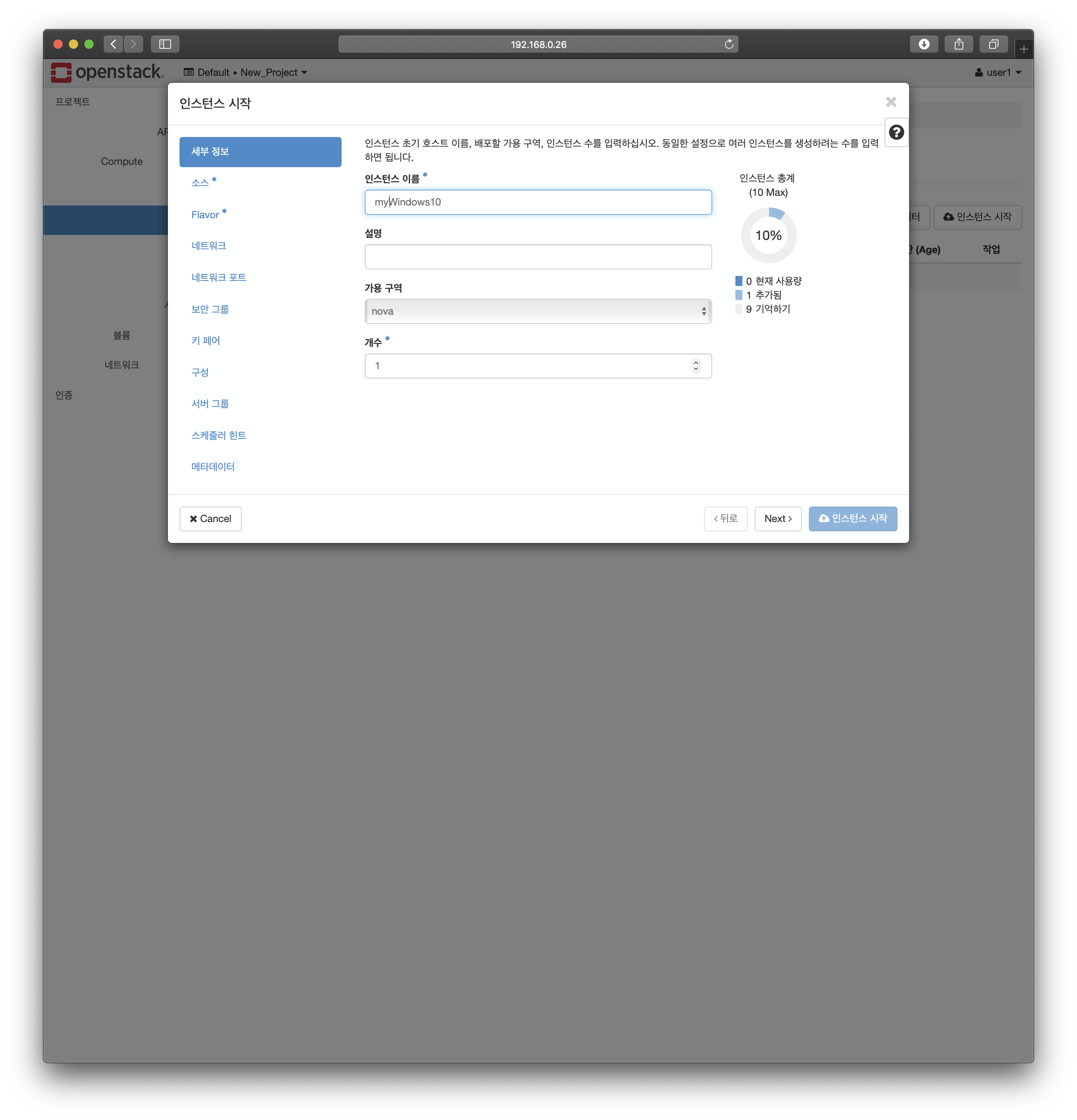The image size is (1077, 1120).
Task: Close the instance launch dialog with X
Action: tap(891, 102)
